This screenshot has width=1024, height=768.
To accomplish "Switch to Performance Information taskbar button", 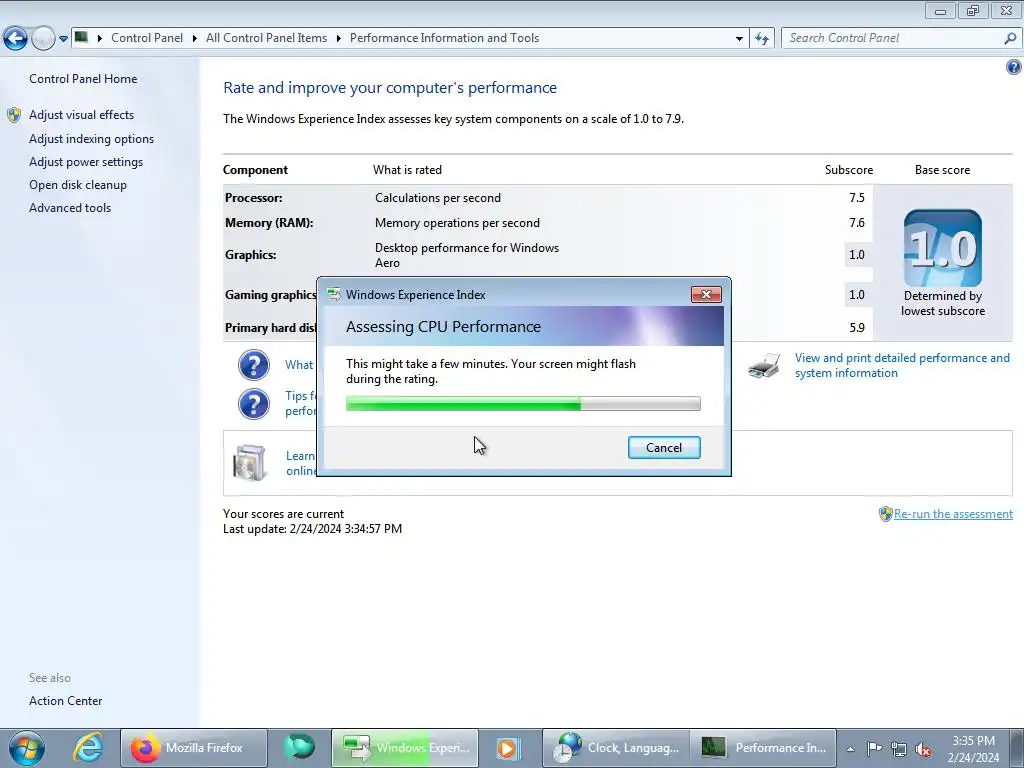I will pyautogui.click(x=763, y=748).
